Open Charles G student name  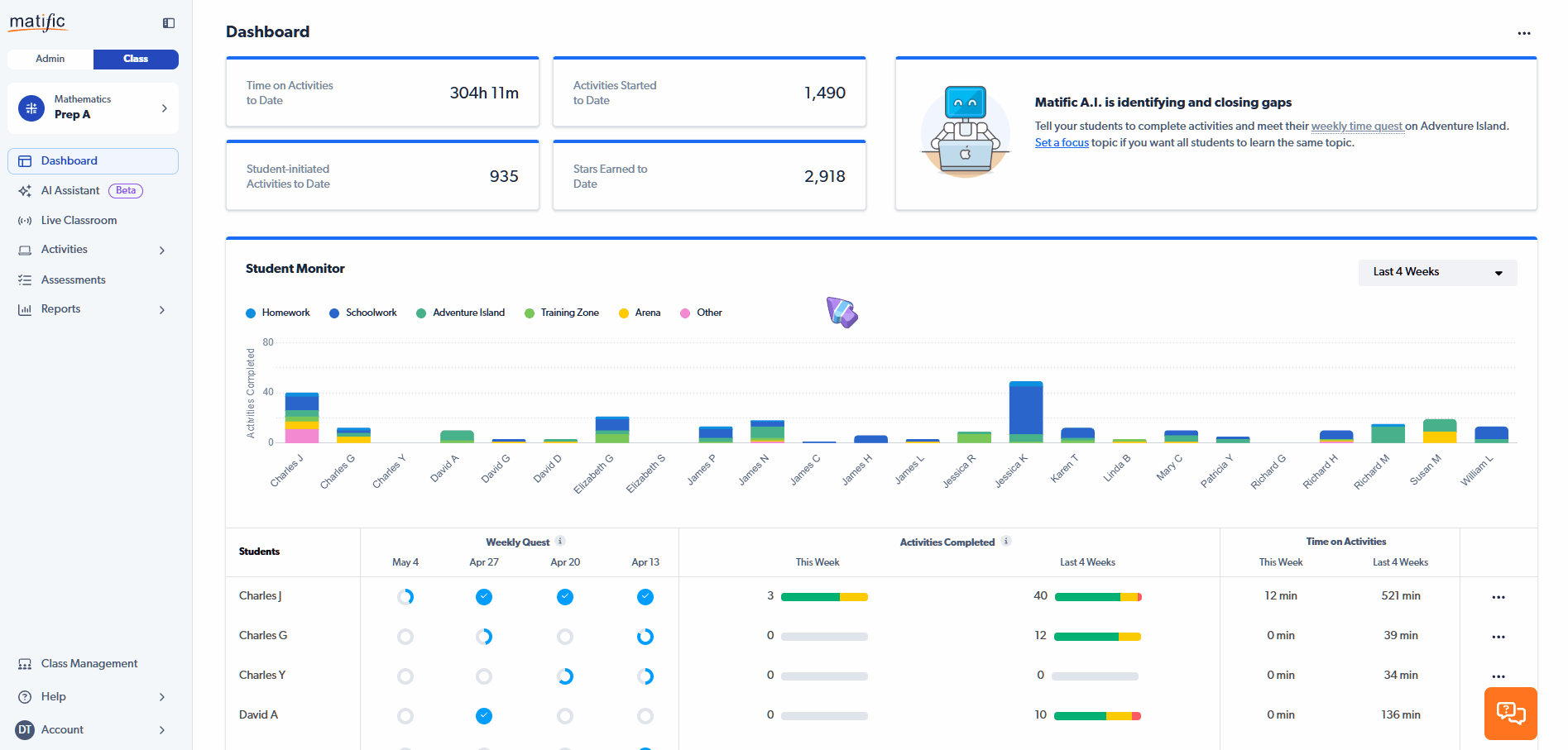click(263, 636)
